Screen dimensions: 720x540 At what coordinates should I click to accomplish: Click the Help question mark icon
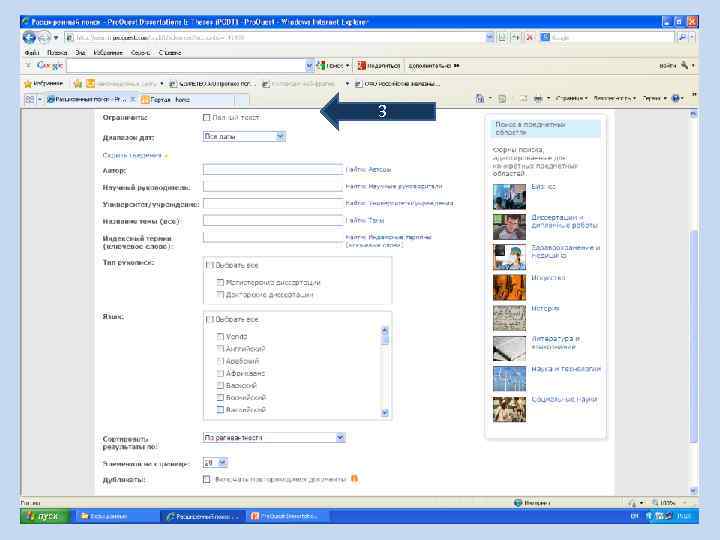tap(675, 98)
